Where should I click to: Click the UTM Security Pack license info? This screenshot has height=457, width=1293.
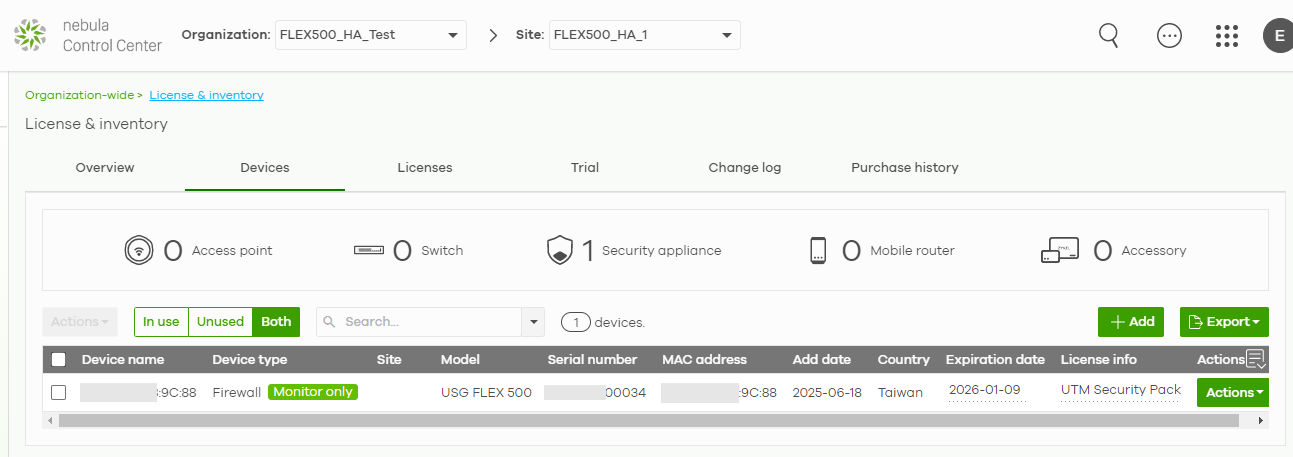pyautogui.click(x=1121, y=390)
